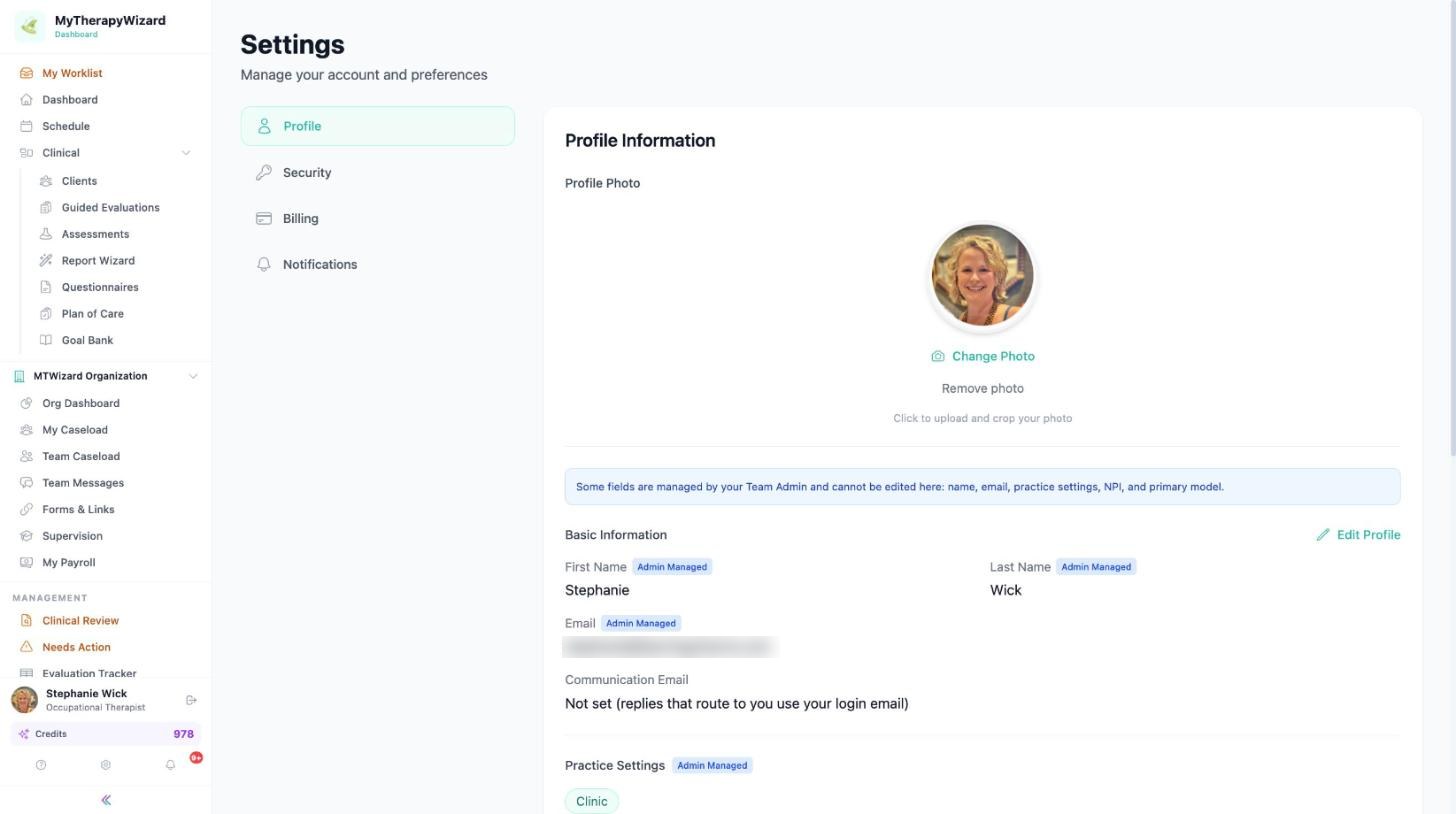The width and height of the screenshot is (1456, 814).
Task: Collapse the MTWizard Organization section chevron
Action: (x=193, y=376)
